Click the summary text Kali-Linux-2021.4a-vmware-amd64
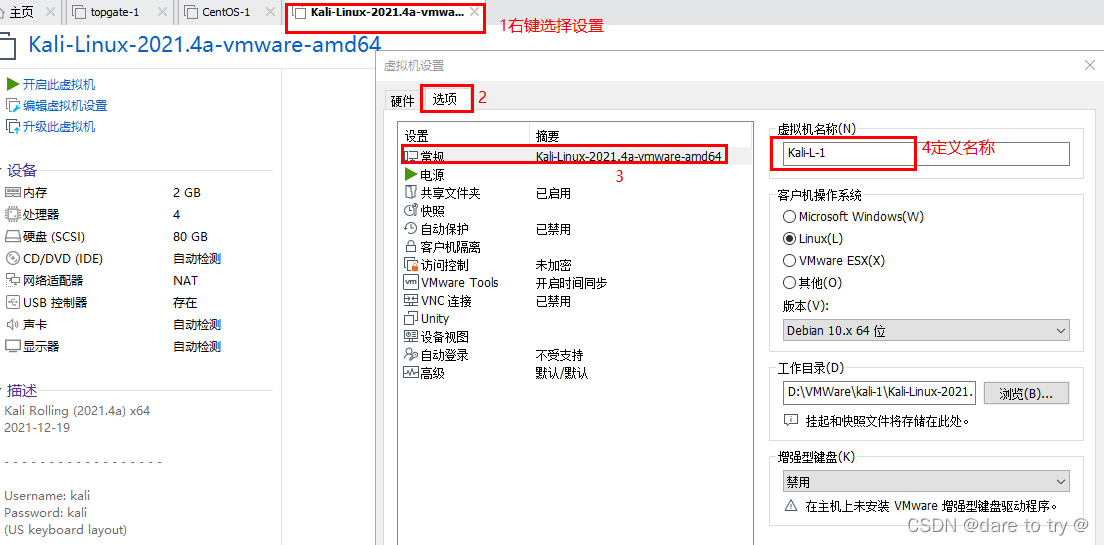The width and height of the screenshot is (1104, 545). pos(629,156)
